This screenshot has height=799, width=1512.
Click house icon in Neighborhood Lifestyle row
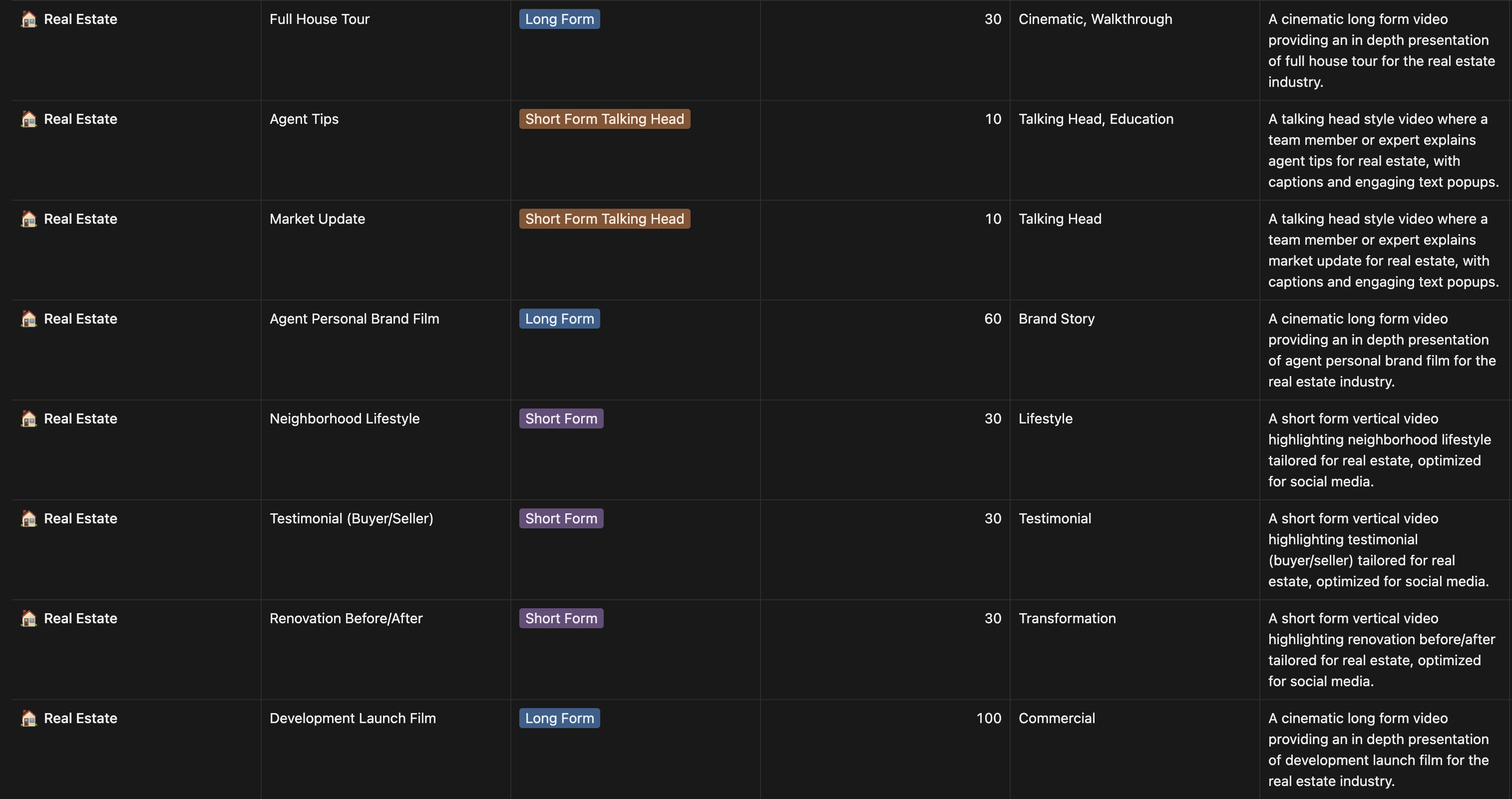[x=28, y=419]
